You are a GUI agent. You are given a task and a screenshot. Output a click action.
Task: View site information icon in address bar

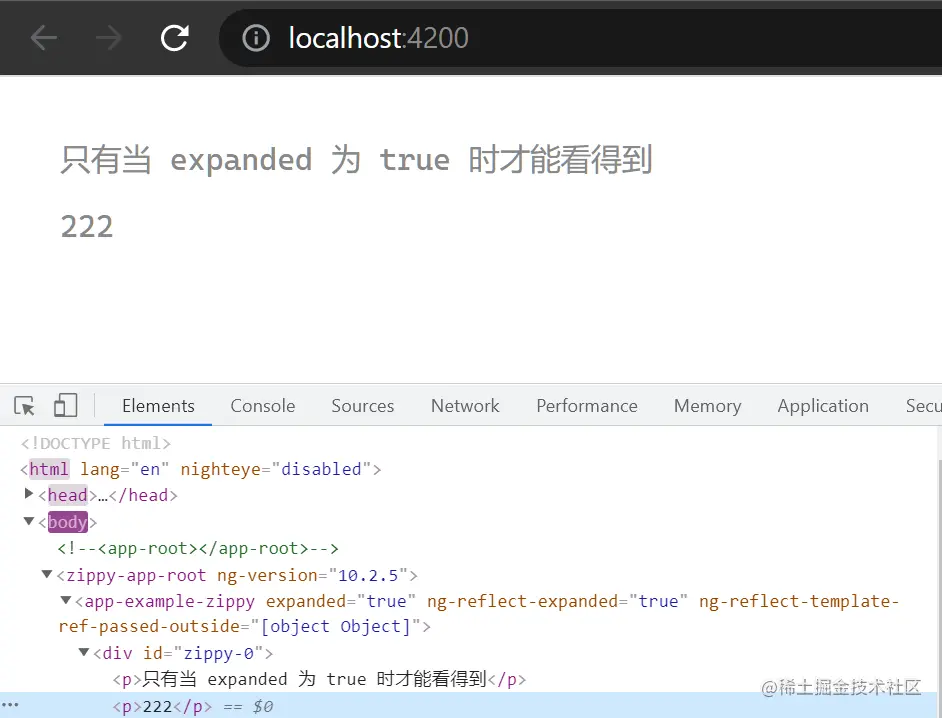256,38
